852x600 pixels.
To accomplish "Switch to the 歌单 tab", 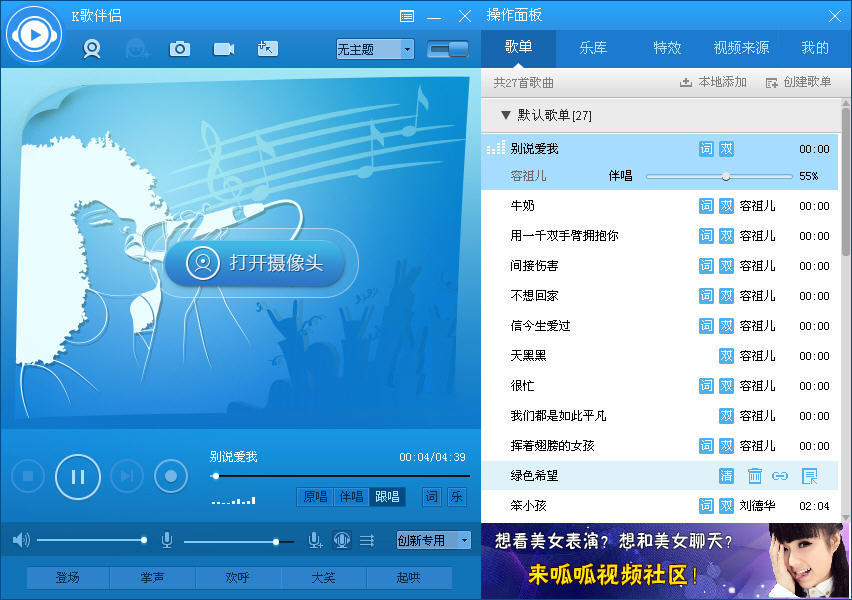I will coord(518,48).
